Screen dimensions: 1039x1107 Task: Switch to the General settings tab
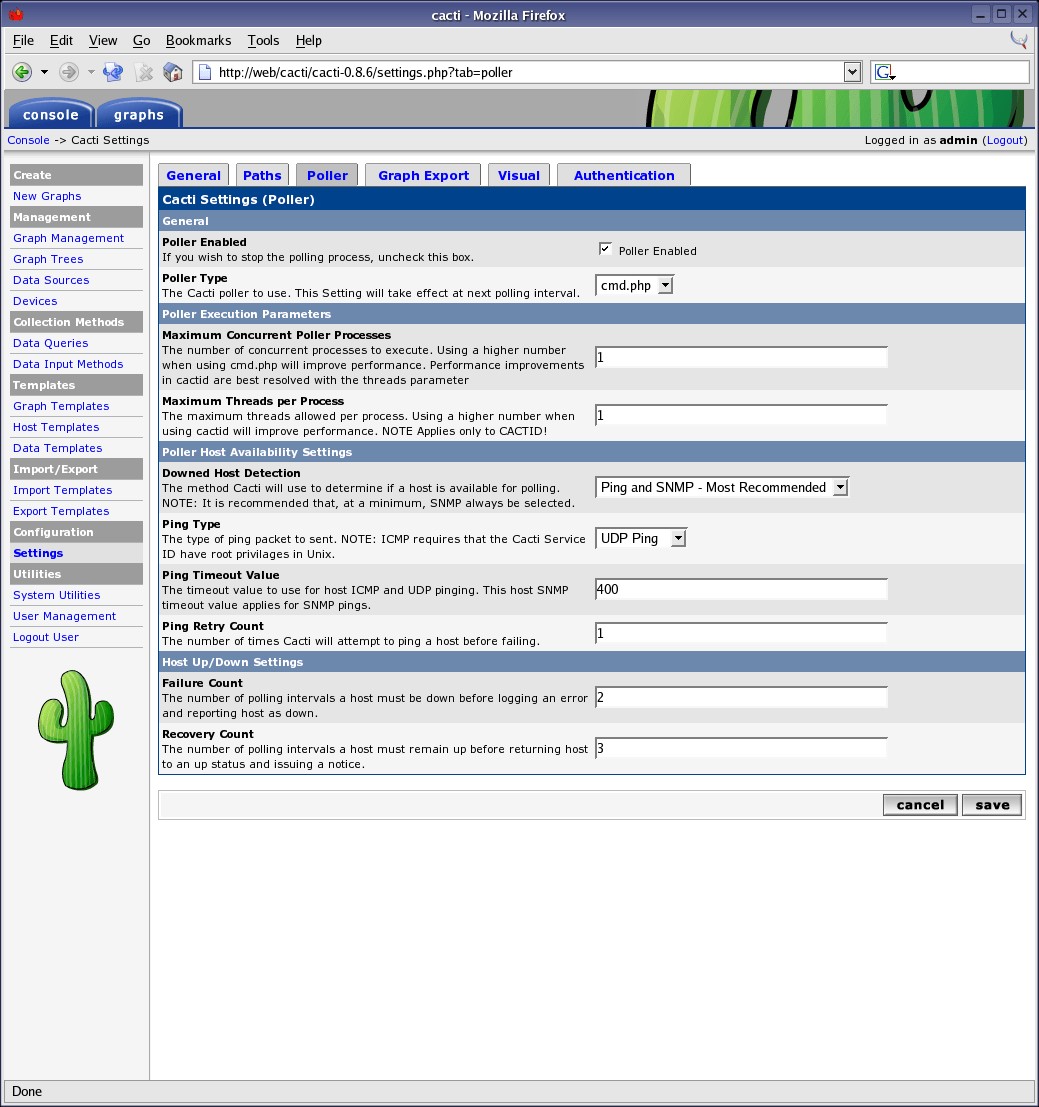193,175
